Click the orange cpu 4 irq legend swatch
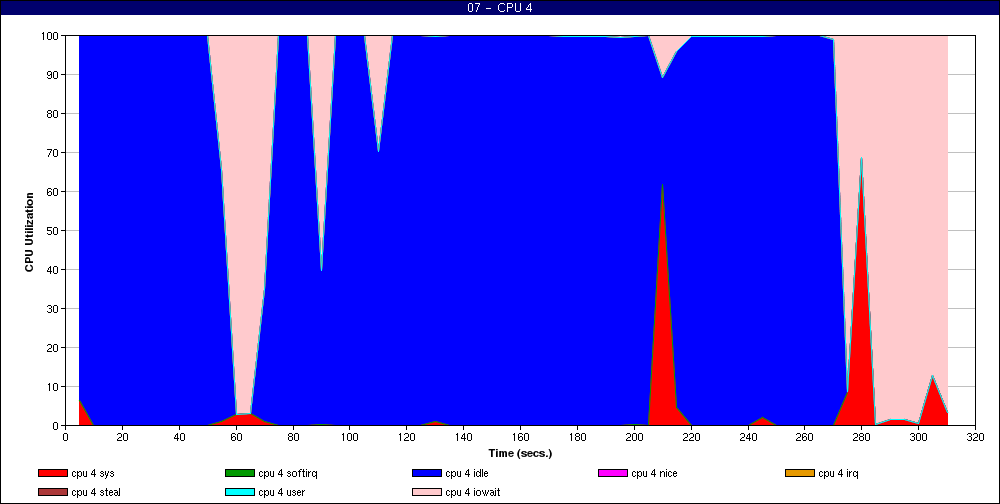Image resolution: width=1000 pixels, height=504 pixels. [799, 473]
